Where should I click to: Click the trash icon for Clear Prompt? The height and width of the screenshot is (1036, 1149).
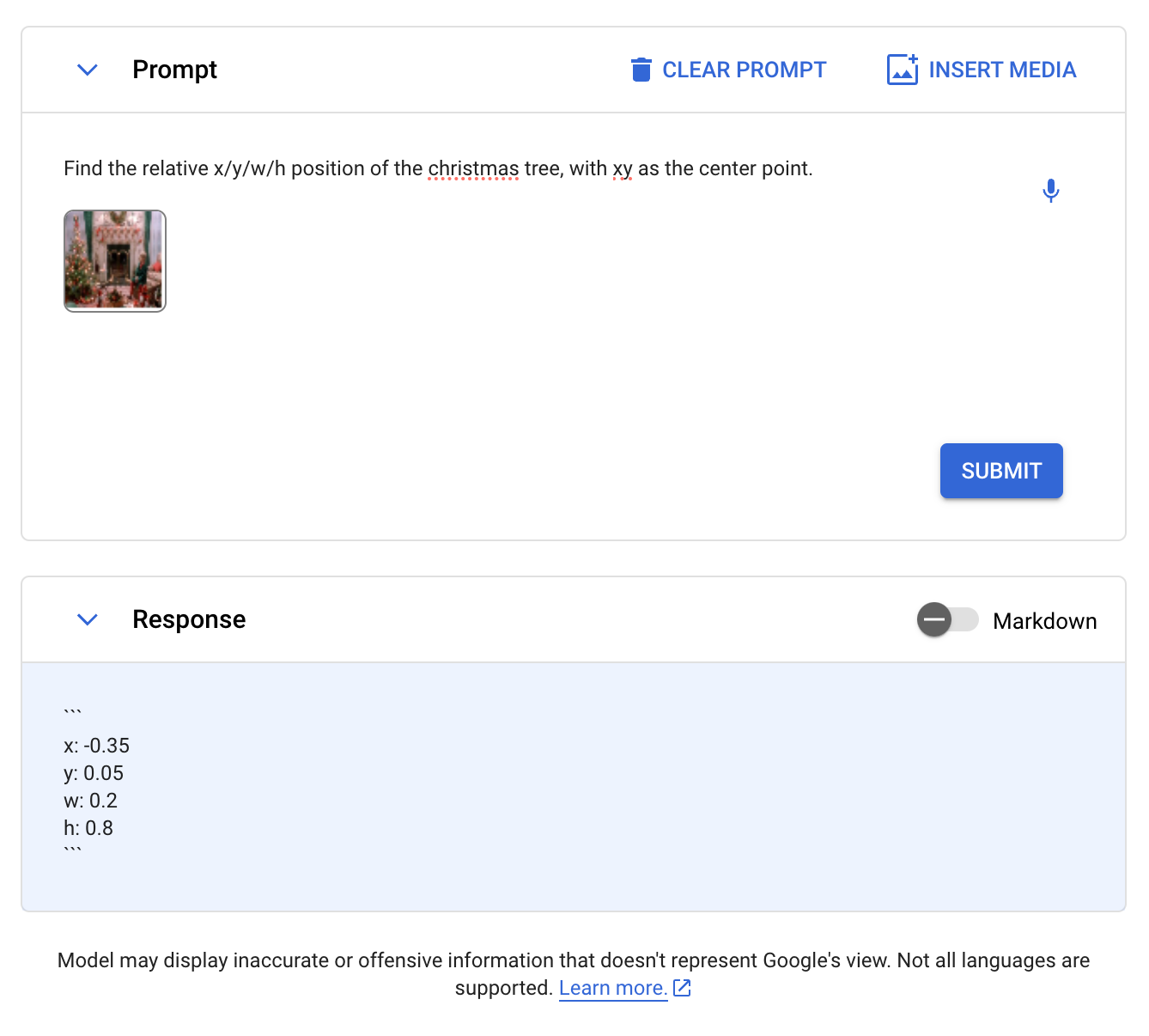(641, 70)
